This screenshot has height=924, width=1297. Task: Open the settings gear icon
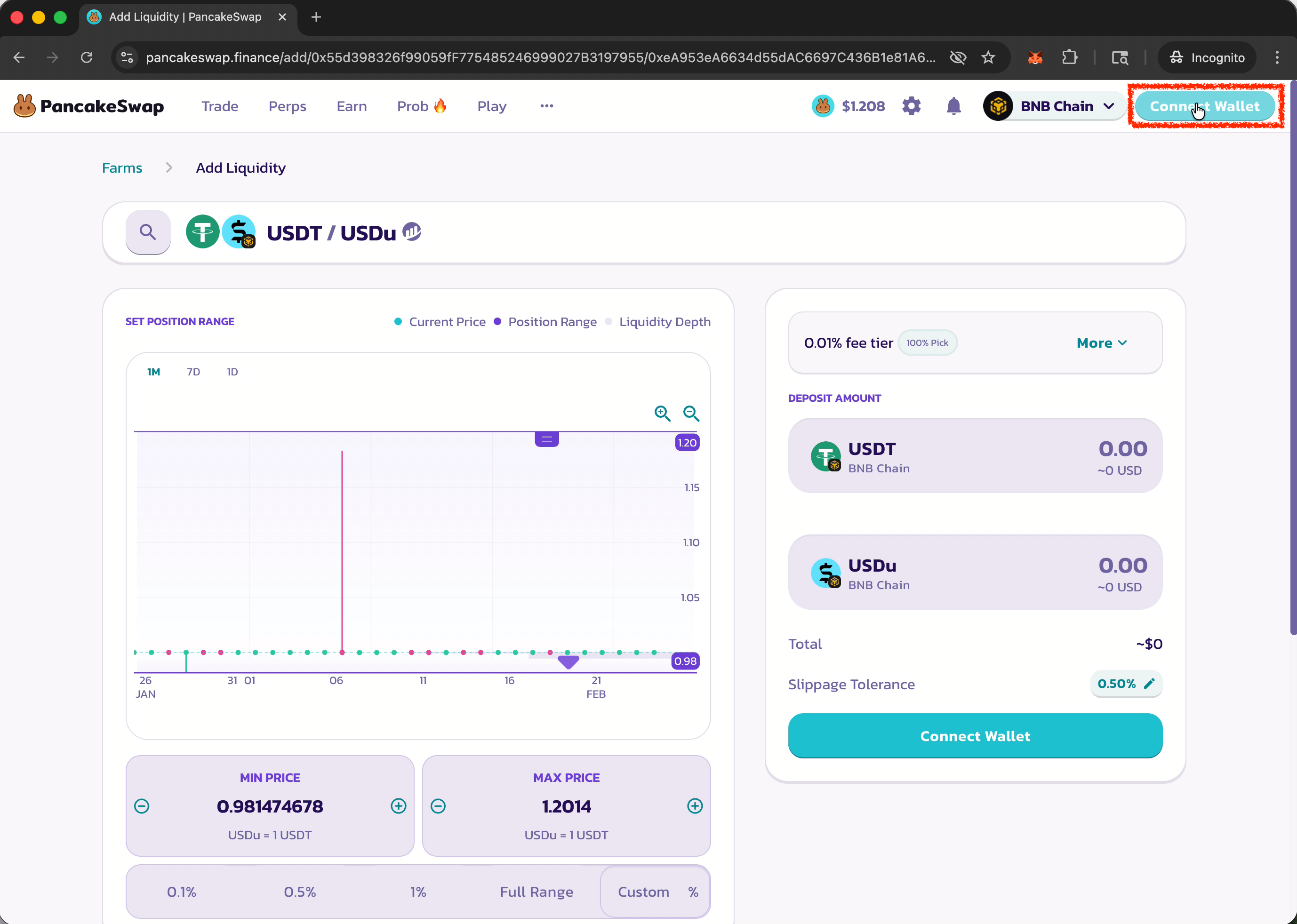911,106
